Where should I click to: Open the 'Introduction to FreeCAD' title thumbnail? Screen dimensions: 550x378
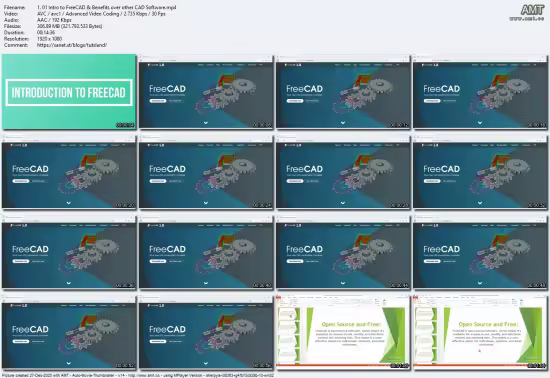tap(69, 92)
